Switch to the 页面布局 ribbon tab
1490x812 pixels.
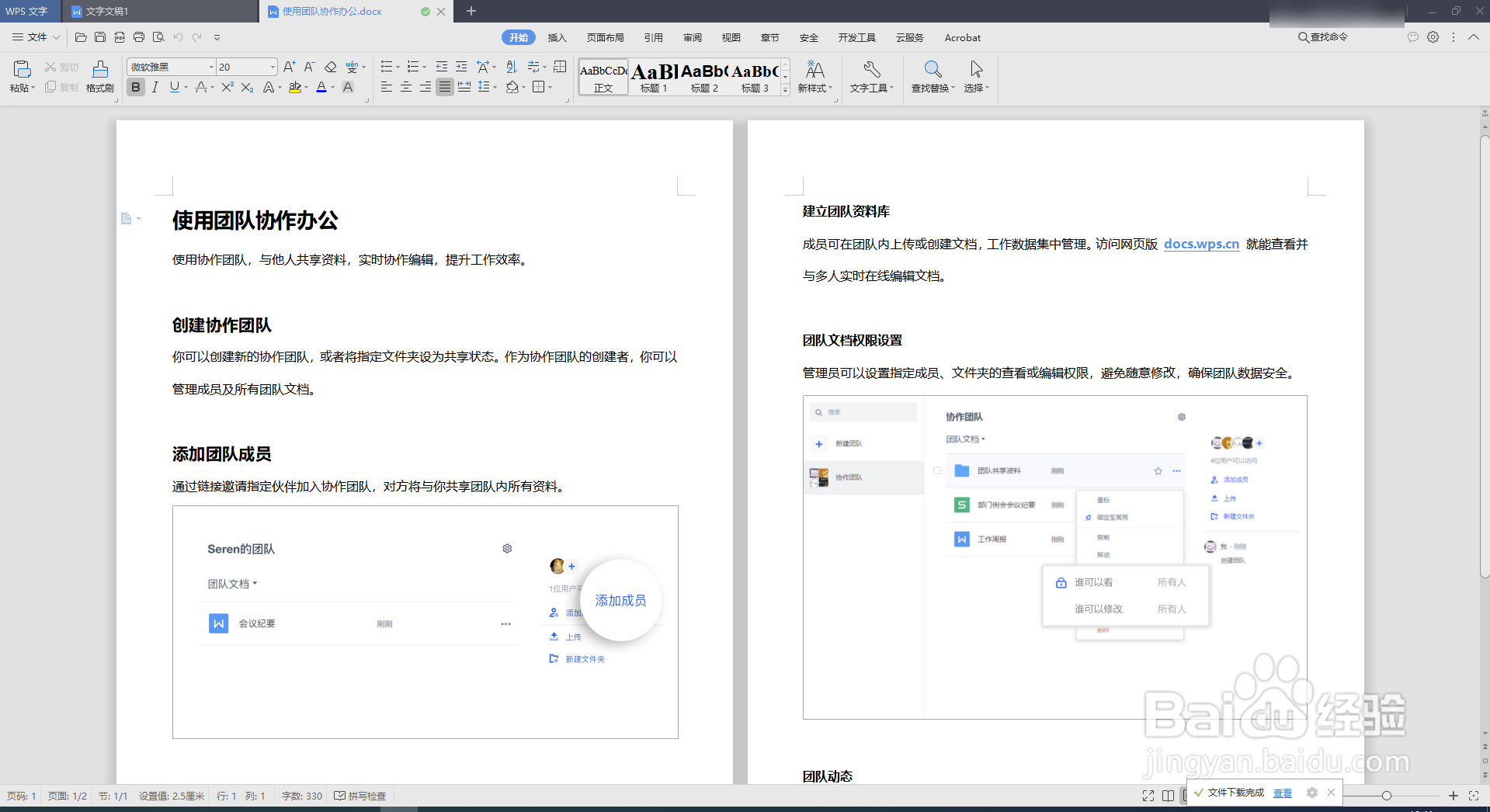606,37
